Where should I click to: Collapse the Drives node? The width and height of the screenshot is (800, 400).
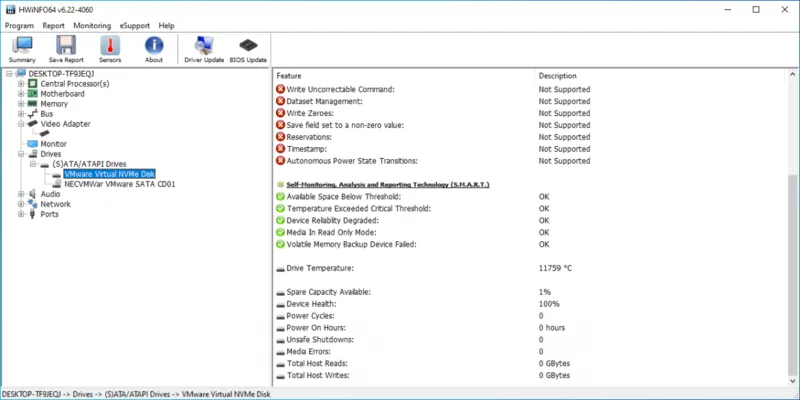pos(21,154)
